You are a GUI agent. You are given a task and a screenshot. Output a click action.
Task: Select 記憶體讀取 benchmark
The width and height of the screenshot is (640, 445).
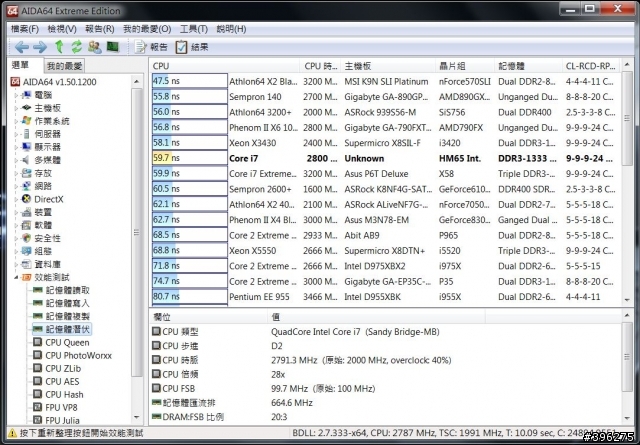67,290
